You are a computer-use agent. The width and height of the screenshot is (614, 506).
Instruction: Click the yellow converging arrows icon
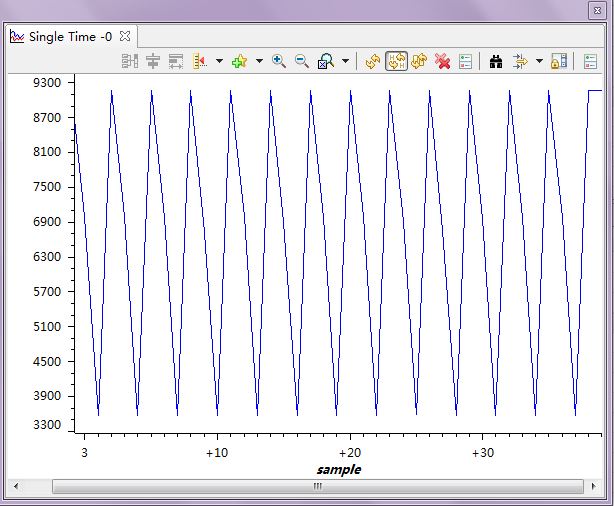point(520,61)
